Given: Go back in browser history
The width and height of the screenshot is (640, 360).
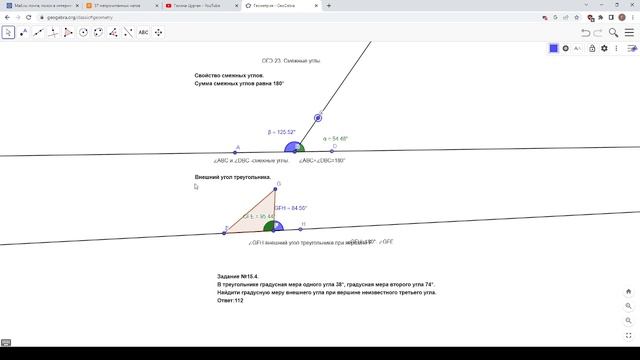Looking at the screenshot, I should pos(7,18).
